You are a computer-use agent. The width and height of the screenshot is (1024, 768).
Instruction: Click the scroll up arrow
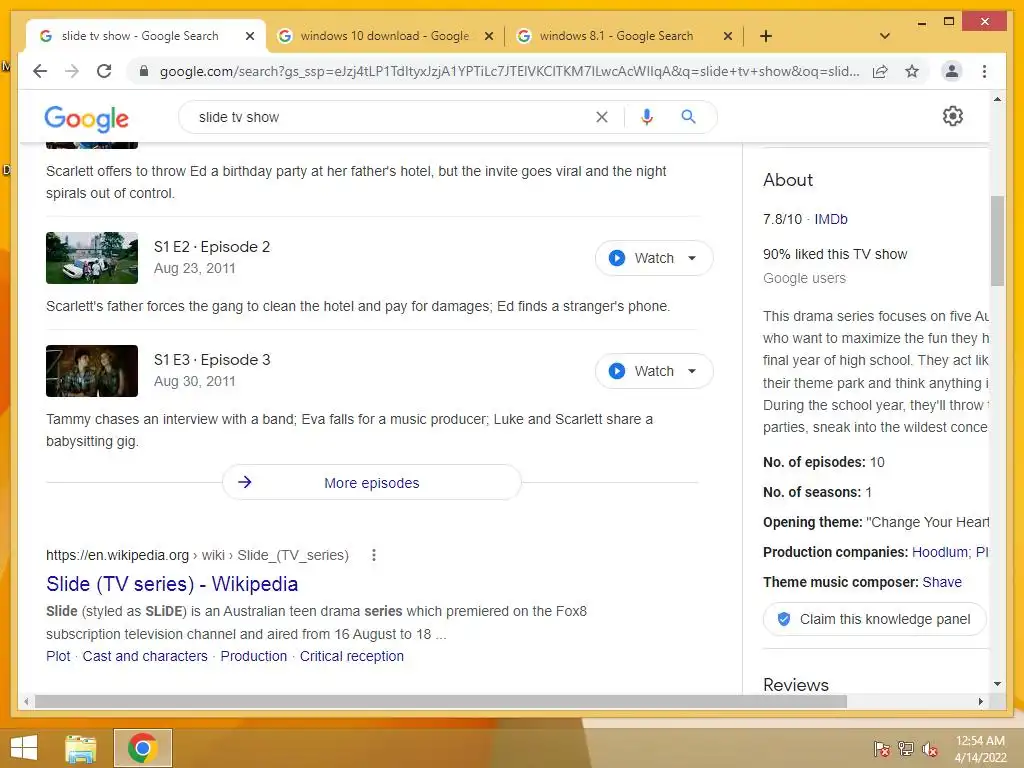pos(997,99)
